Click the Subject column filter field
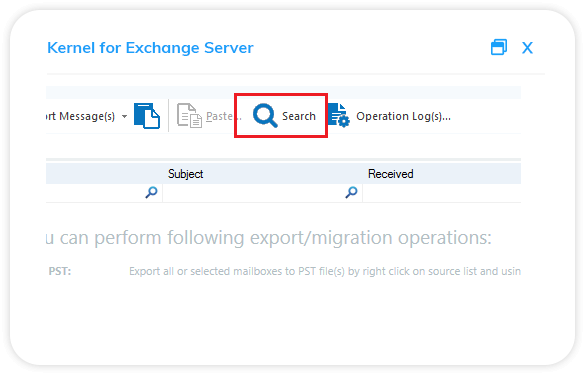The image size is (585, 375). pos(262,193)
